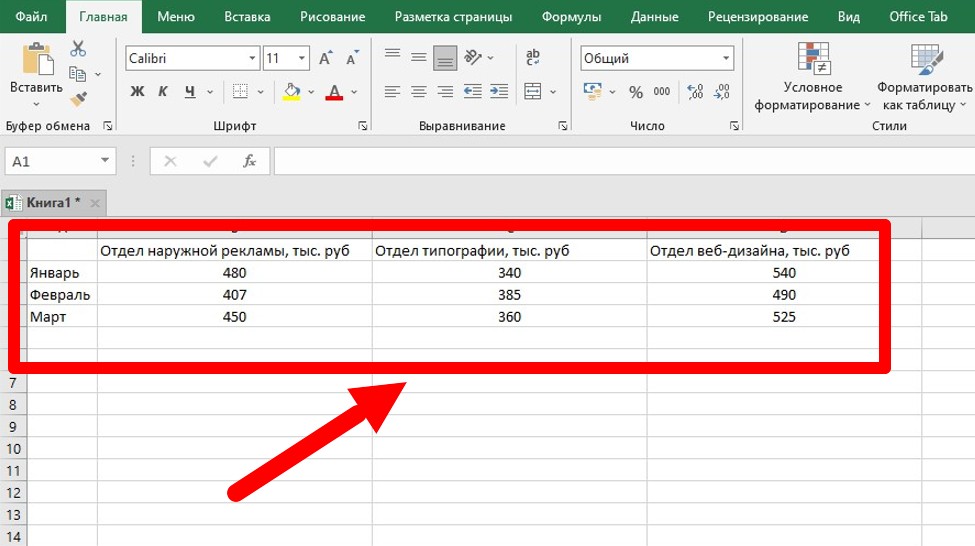This screenshot has height=546, width=975.
Task: Open the Office Tab ribbon tab
Action: [x=918, y=17]
